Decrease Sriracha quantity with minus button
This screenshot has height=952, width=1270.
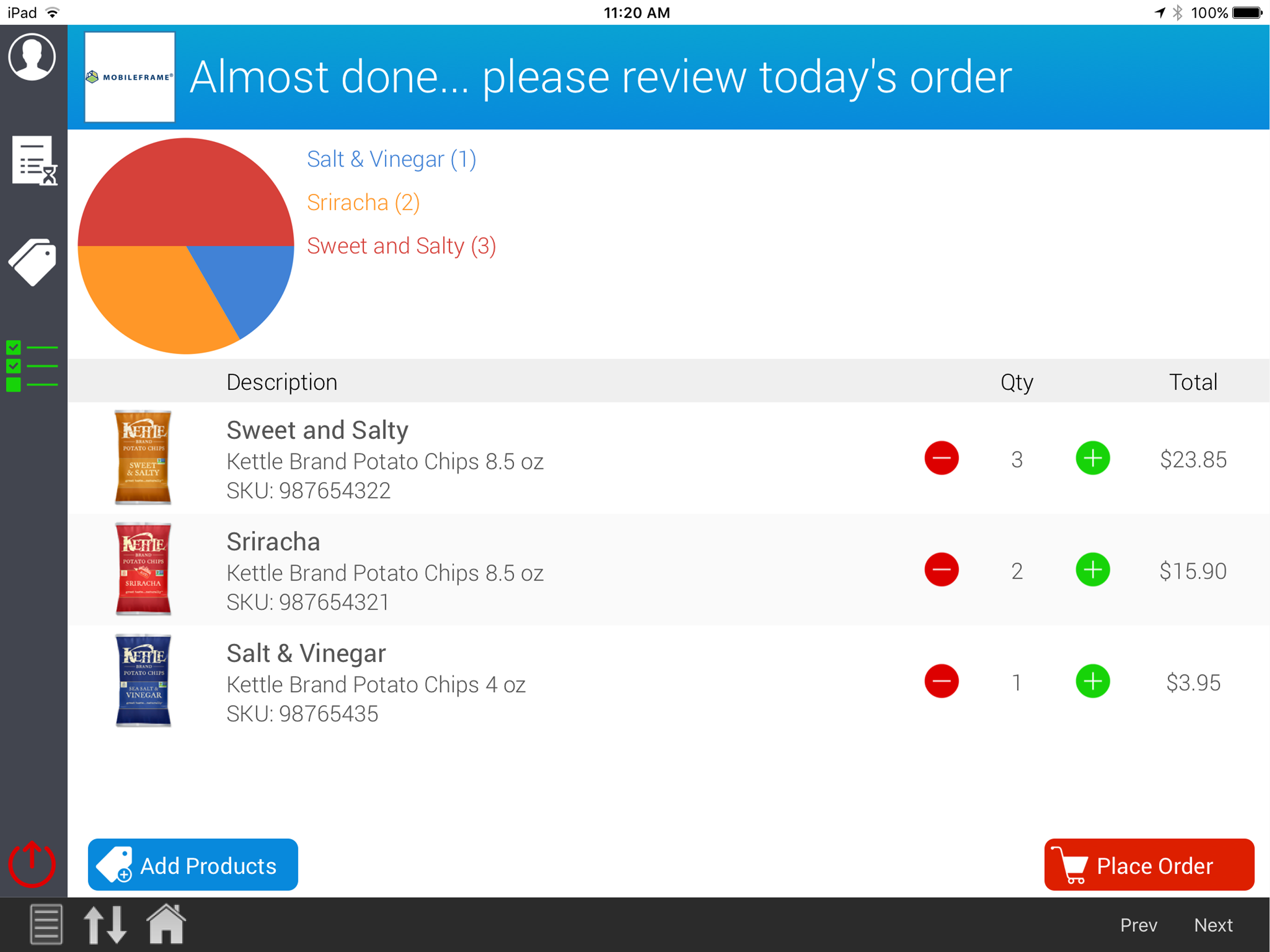[941, 569]
